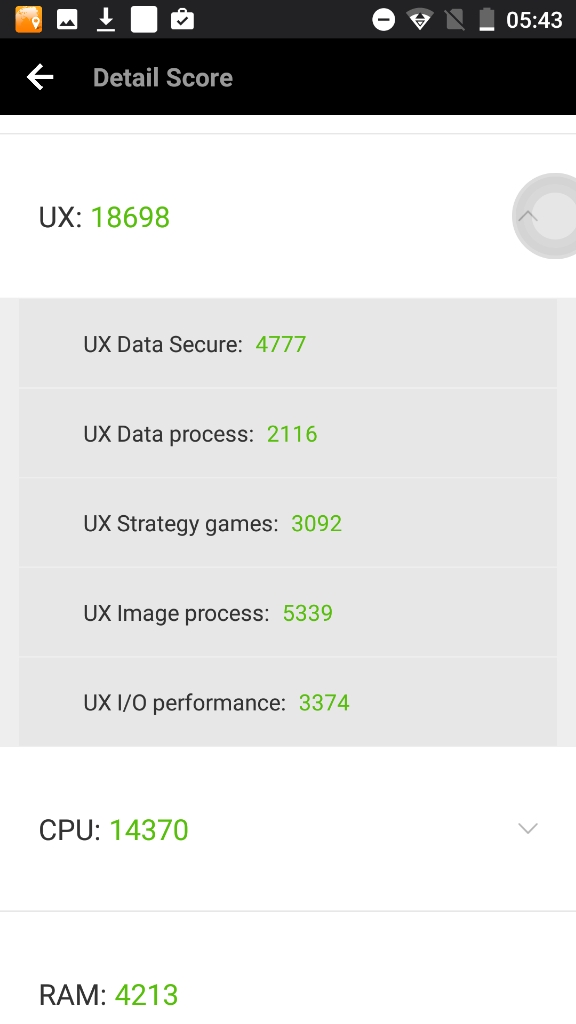
Task: Tap the Detail Score title
Action: click(163, 77)
